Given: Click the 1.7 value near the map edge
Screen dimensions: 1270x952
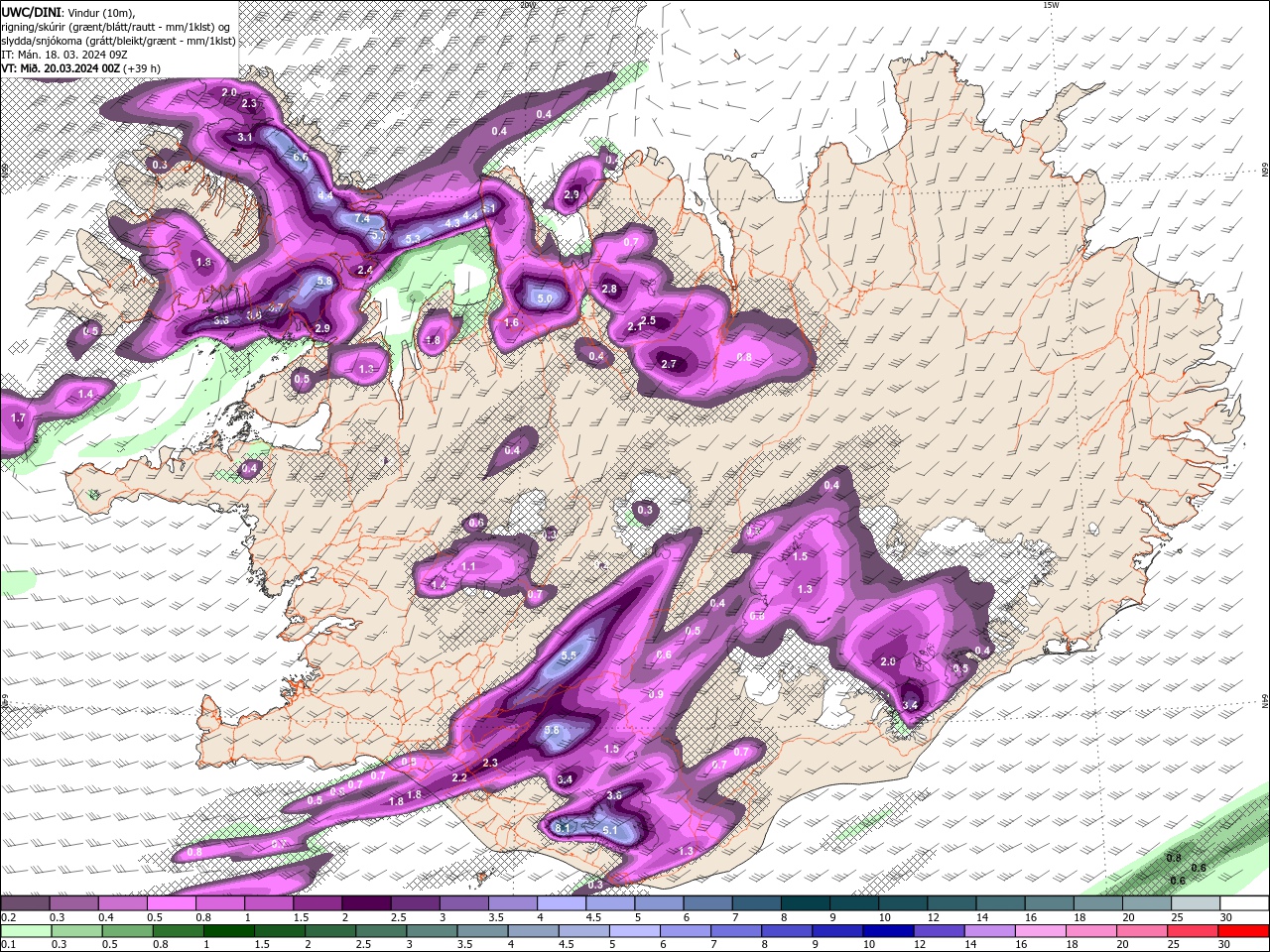Looking at the screenshot, I should 17,418.
